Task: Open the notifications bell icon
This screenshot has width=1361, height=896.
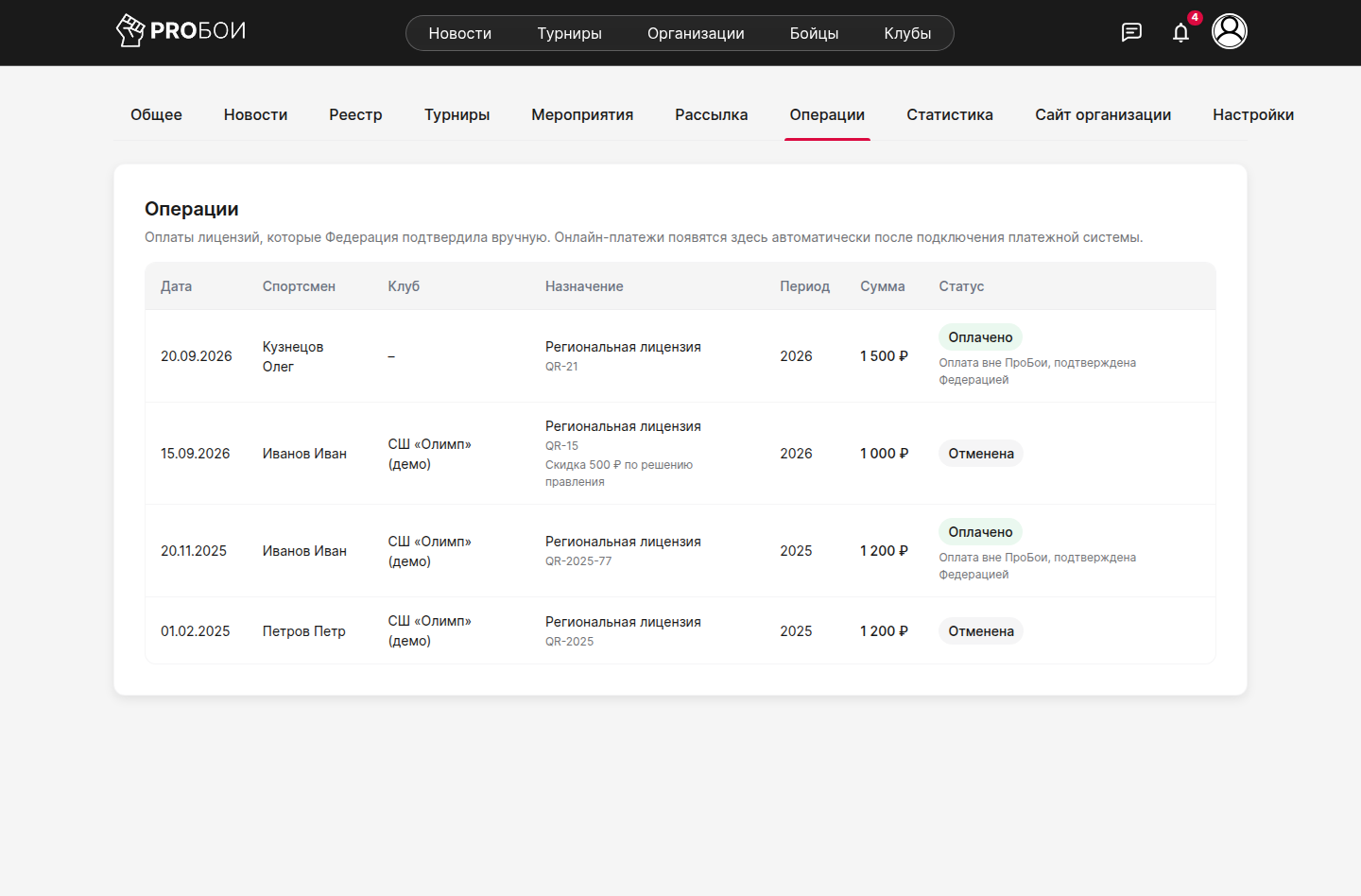Action: [x=1180, y=32]
